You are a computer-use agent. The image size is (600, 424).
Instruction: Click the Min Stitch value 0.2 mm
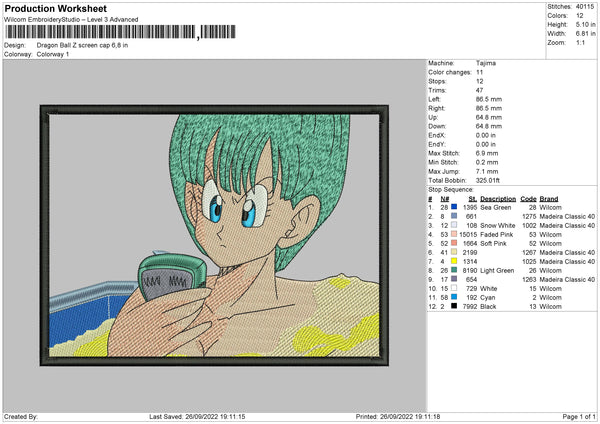[x=487, y=162]
